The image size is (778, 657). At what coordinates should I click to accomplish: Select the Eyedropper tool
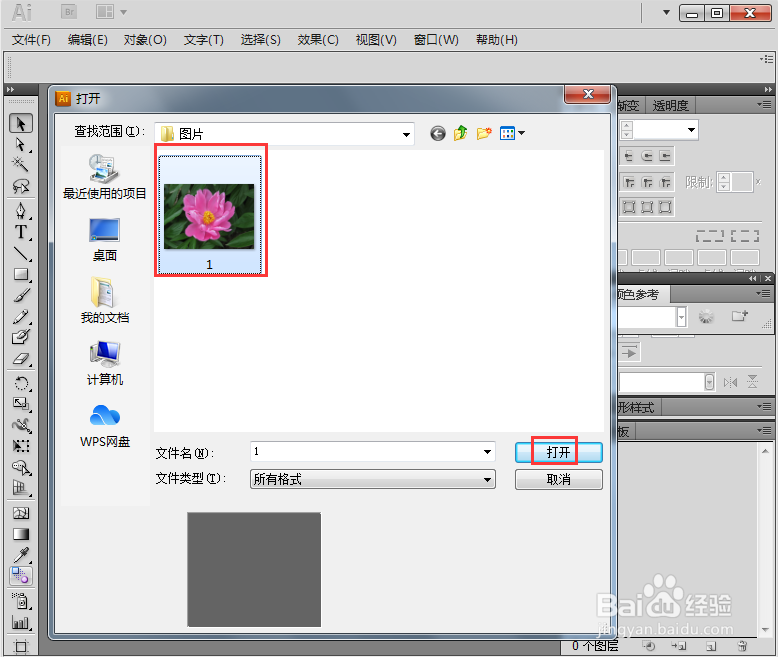pos(21,555)
